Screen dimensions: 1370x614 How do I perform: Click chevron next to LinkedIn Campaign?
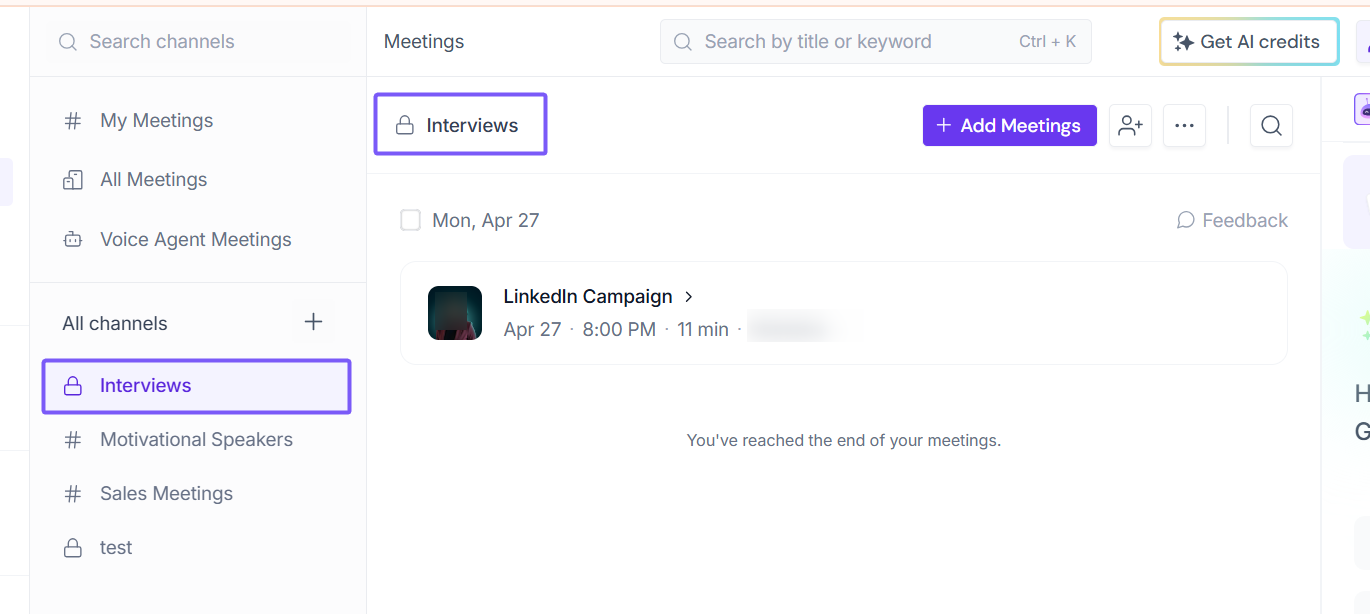click(689, 297)
